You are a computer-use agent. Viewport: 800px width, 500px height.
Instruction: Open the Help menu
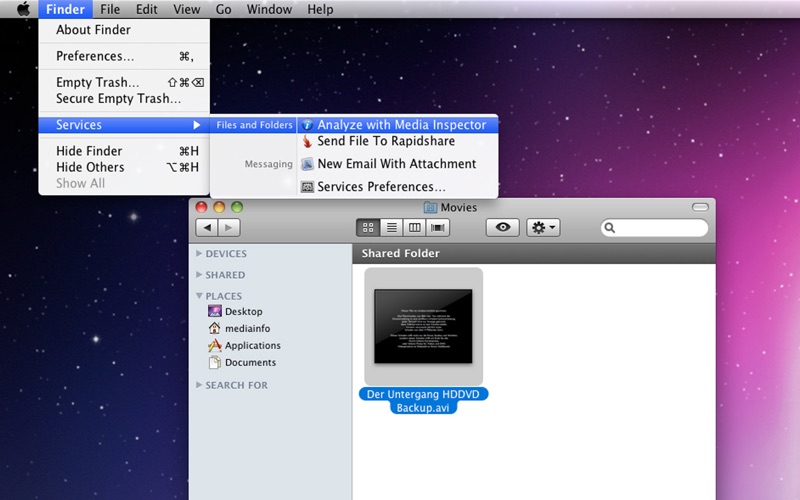[320, 9]
